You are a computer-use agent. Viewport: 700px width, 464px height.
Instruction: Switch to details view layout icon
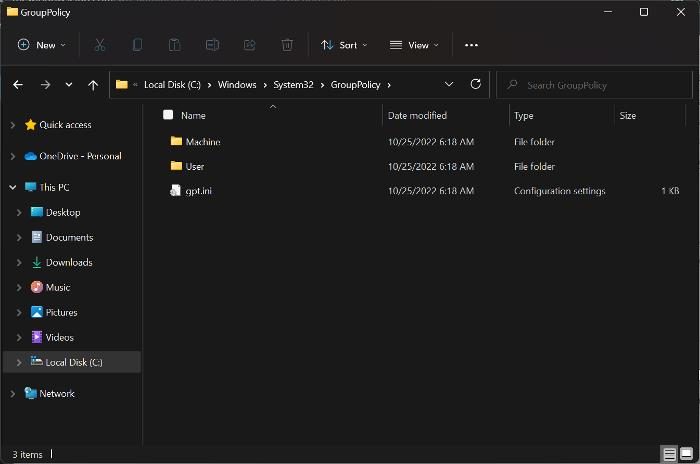[670, 454]
